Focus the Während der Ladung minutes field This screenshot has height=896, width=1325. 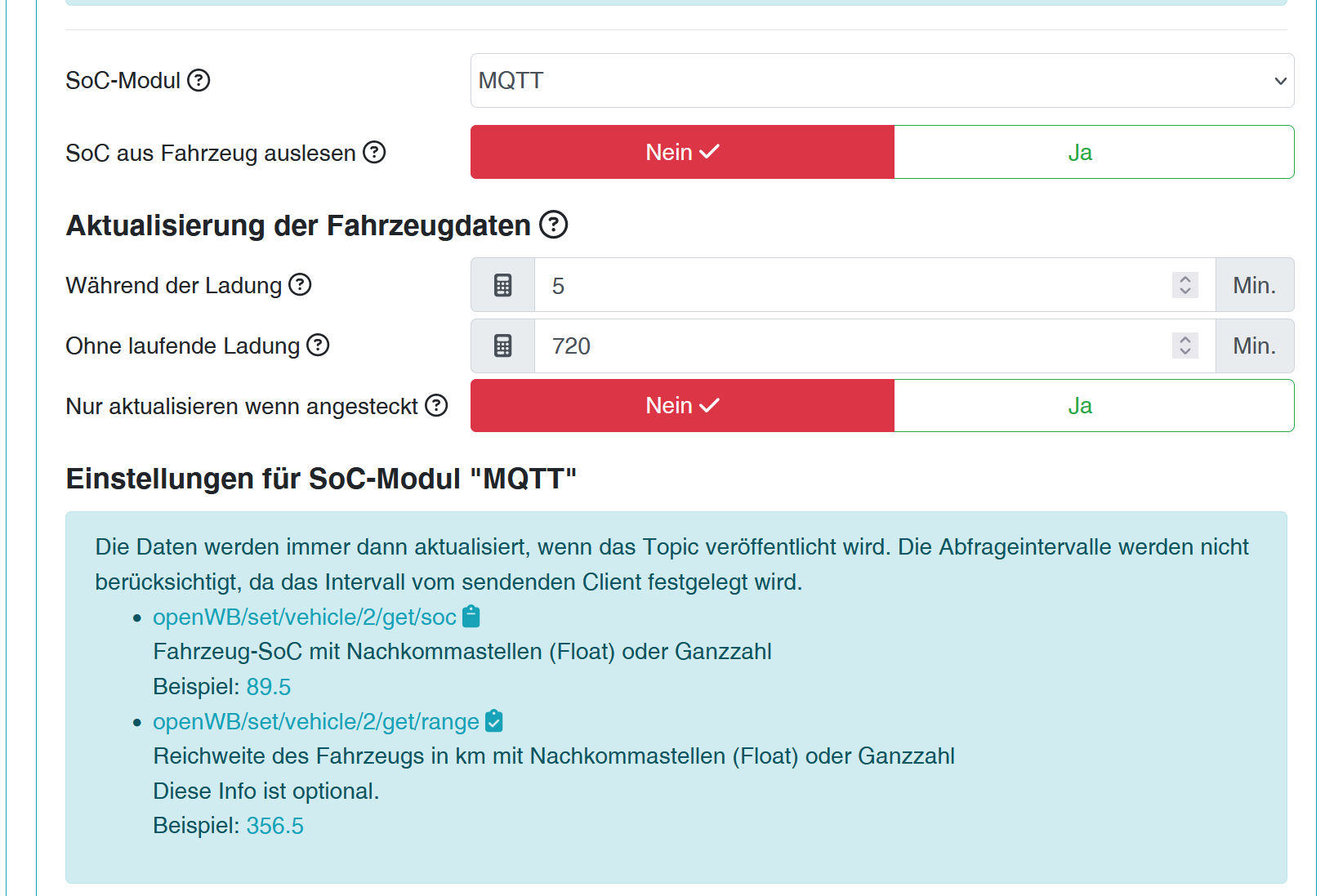coord(875,285)
